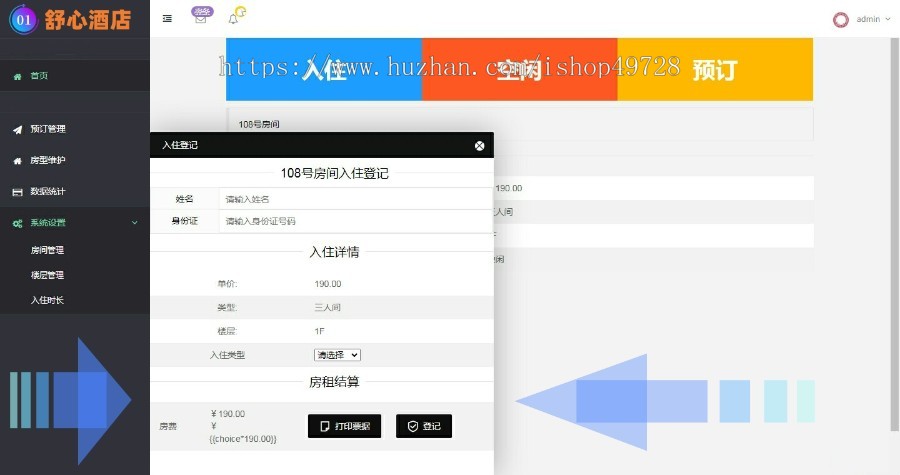
Task: Select the blue 入住 status tab
Action: tap(324, 69)
